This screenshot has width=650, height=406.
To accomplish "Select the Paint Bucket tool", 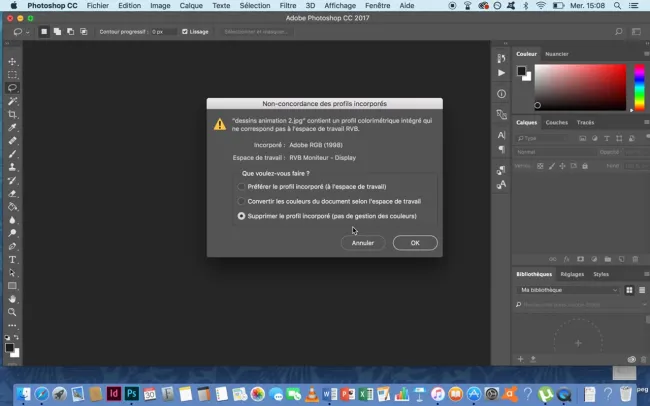I will [12, 207].
